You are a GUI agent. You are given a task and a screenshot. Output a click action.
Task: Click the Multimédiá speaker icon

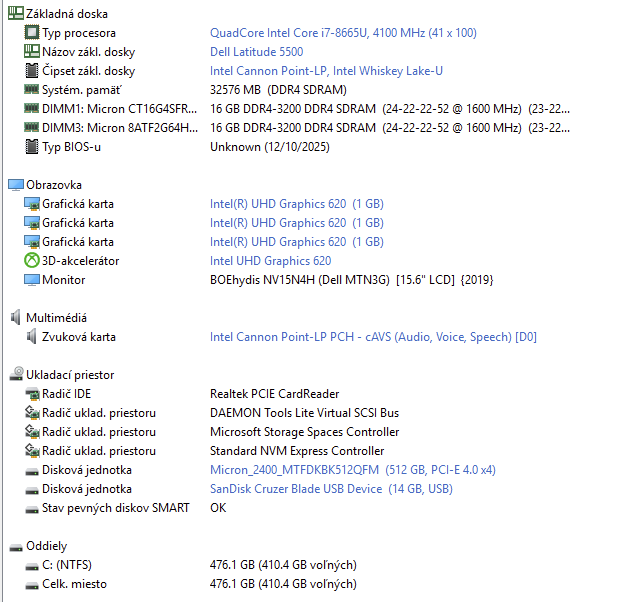click(x=15, y=317)
